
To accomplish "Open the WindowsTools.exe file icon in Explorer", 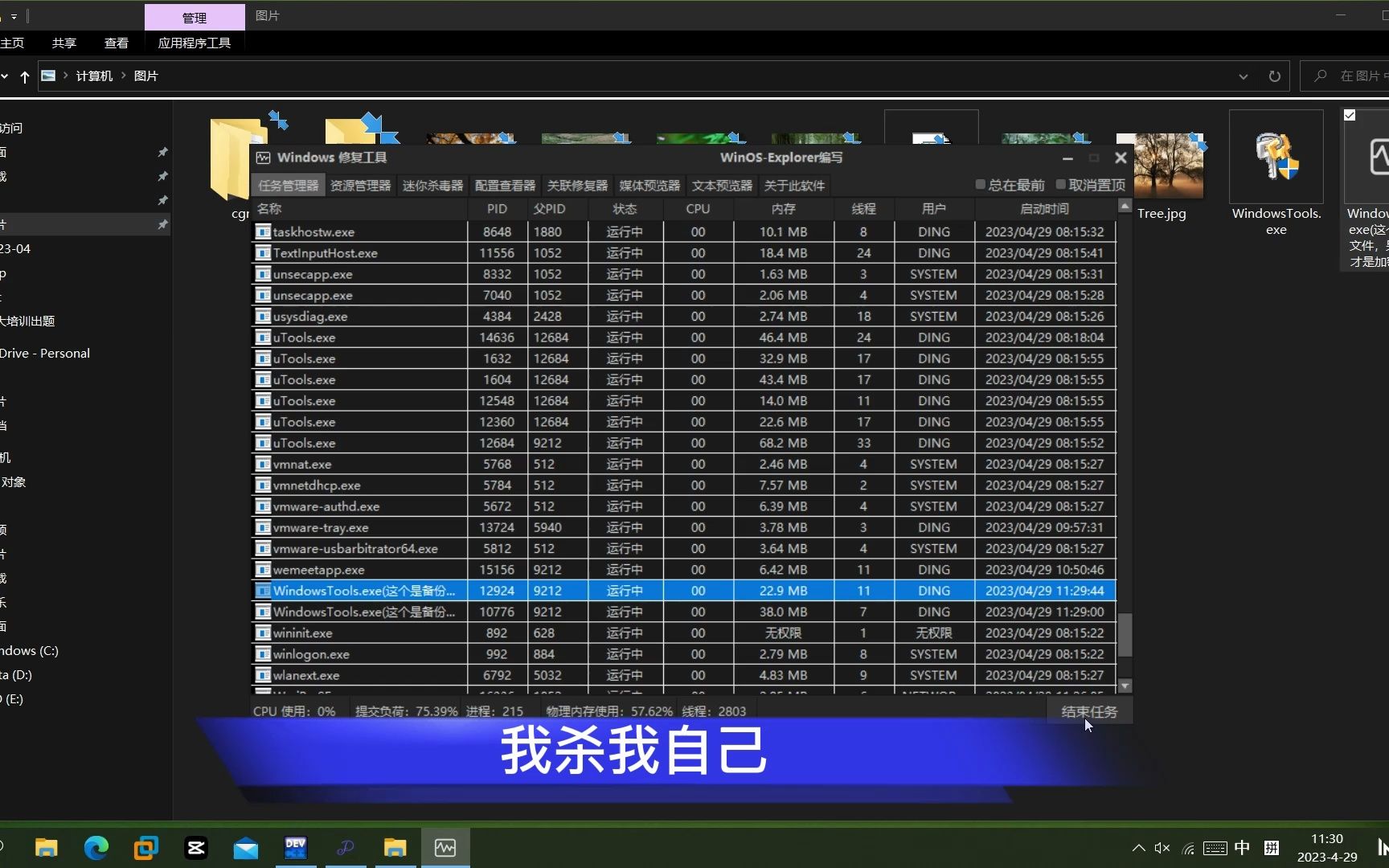I will pyautogui.click(x=1276, y=157).
